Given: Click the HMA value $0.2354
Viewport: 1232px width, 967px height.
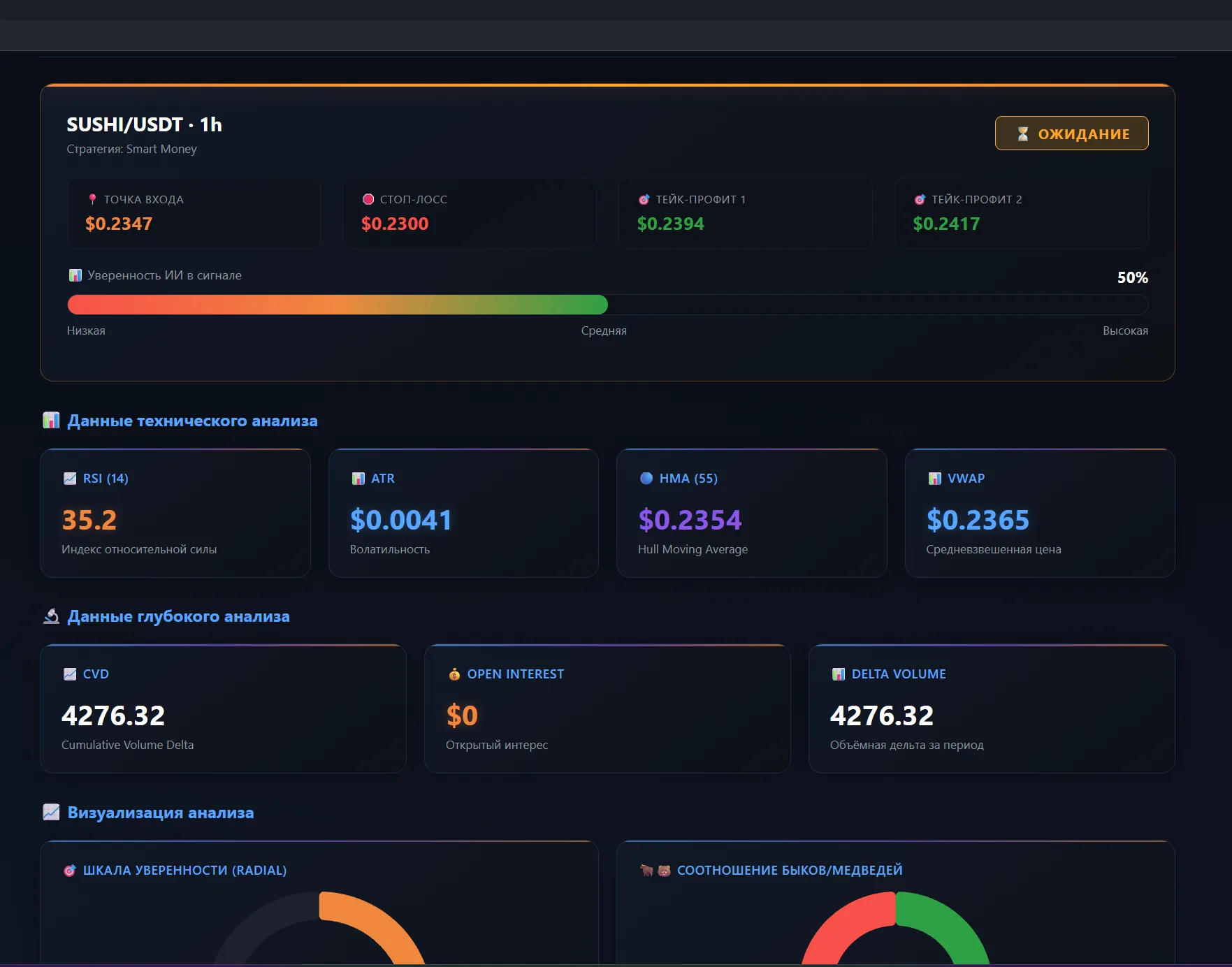Looking at the screenshot, I should pyautogui.click(x=690, y=520).
